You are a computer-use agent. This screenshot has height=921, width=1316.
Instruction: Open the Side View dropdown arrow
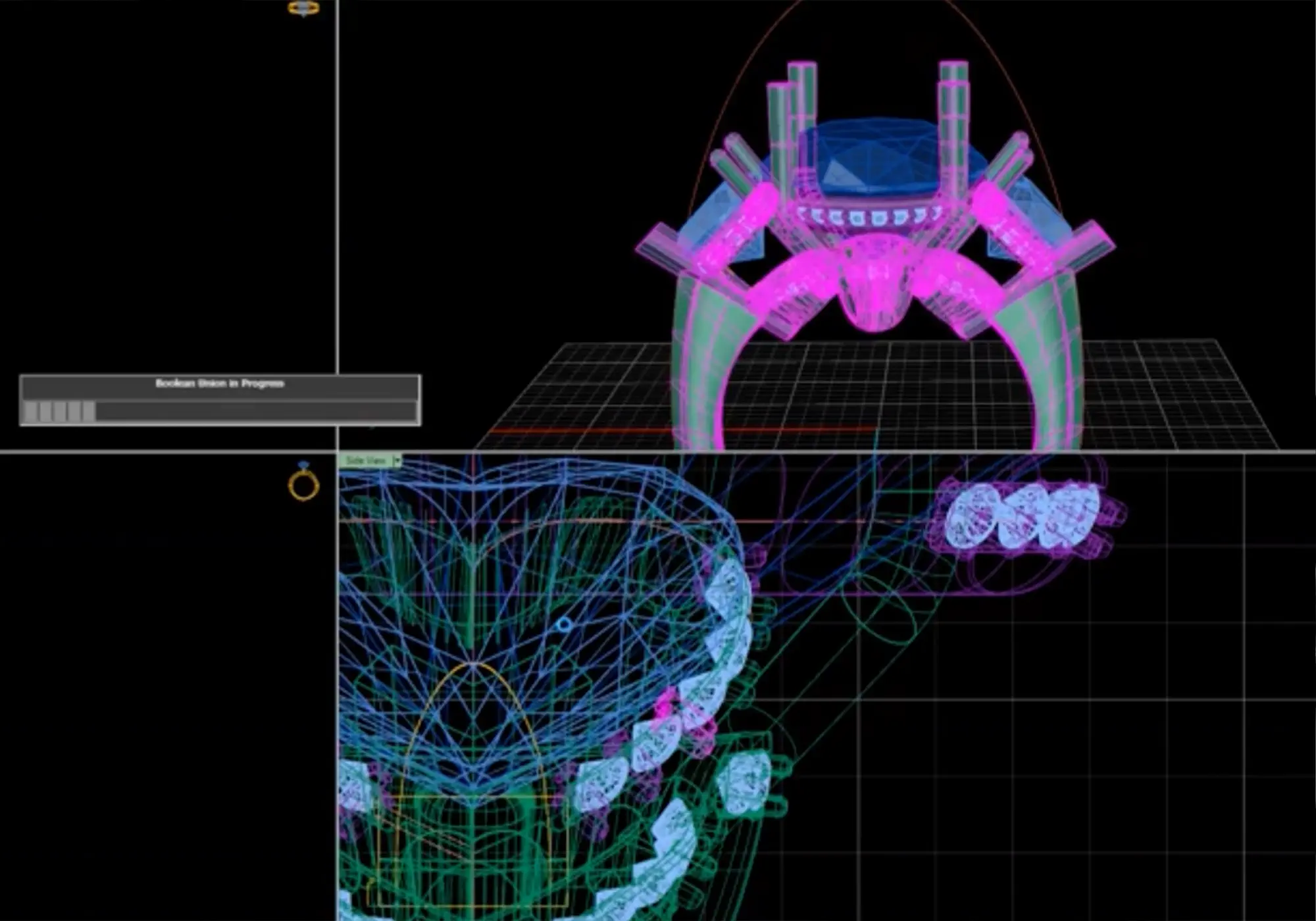pyautogui.click(x=397, y=460)
